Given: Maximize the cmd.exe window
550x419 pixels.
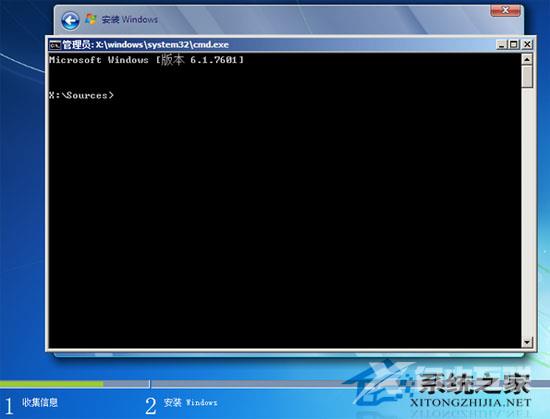Looking at the screenshot, I should pos(514,45).
